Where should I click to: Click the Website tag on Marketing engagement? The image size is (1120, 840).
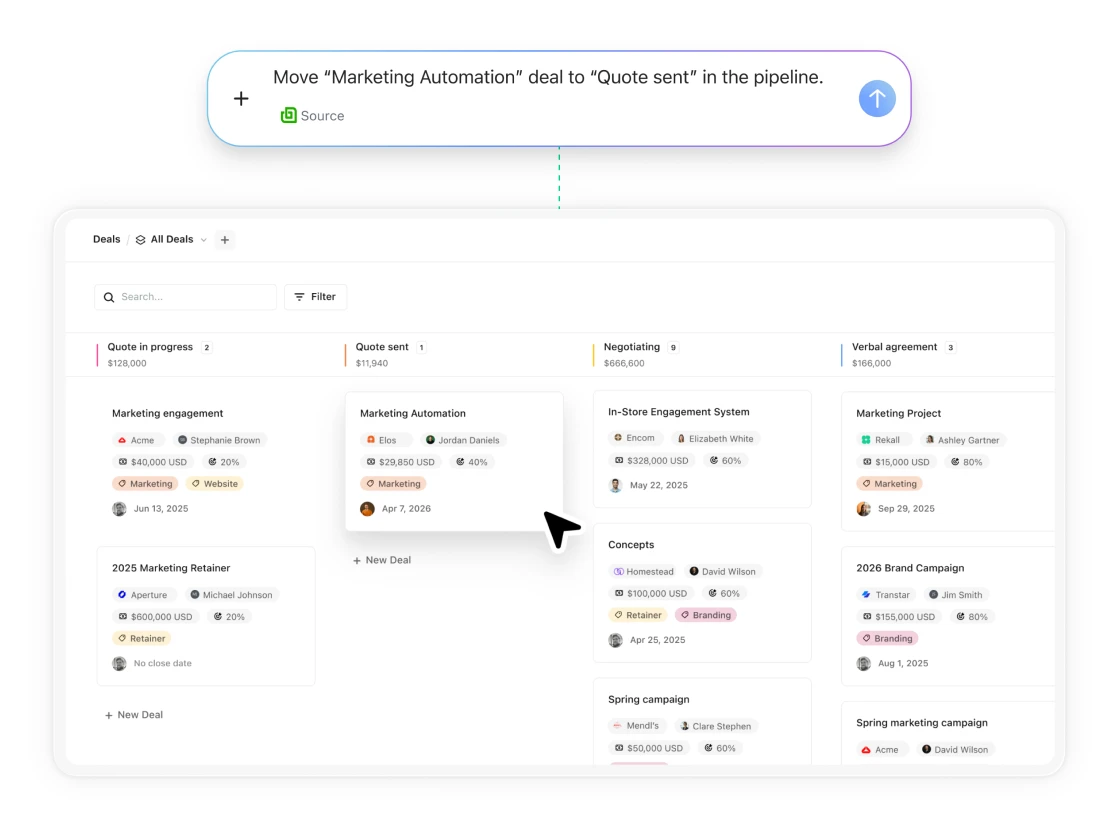[x=214, y=484]
